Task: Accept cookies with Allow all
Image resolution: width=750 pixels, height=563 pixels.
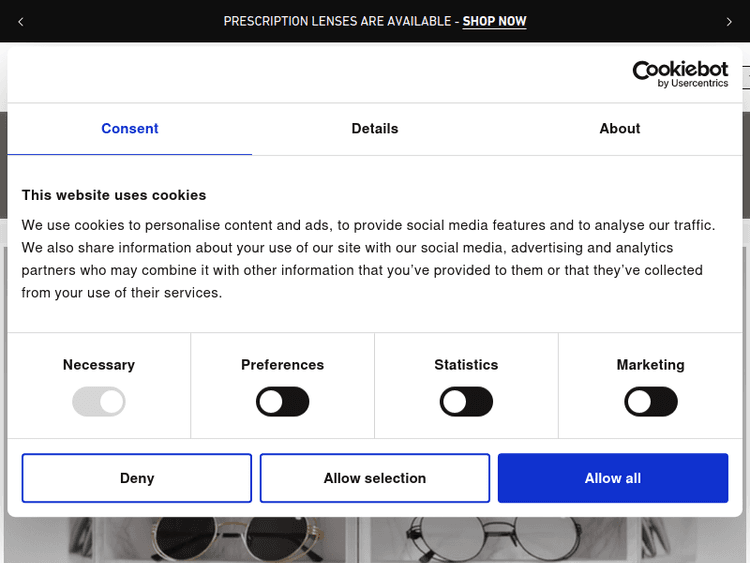Action: (x=613, y=478)
